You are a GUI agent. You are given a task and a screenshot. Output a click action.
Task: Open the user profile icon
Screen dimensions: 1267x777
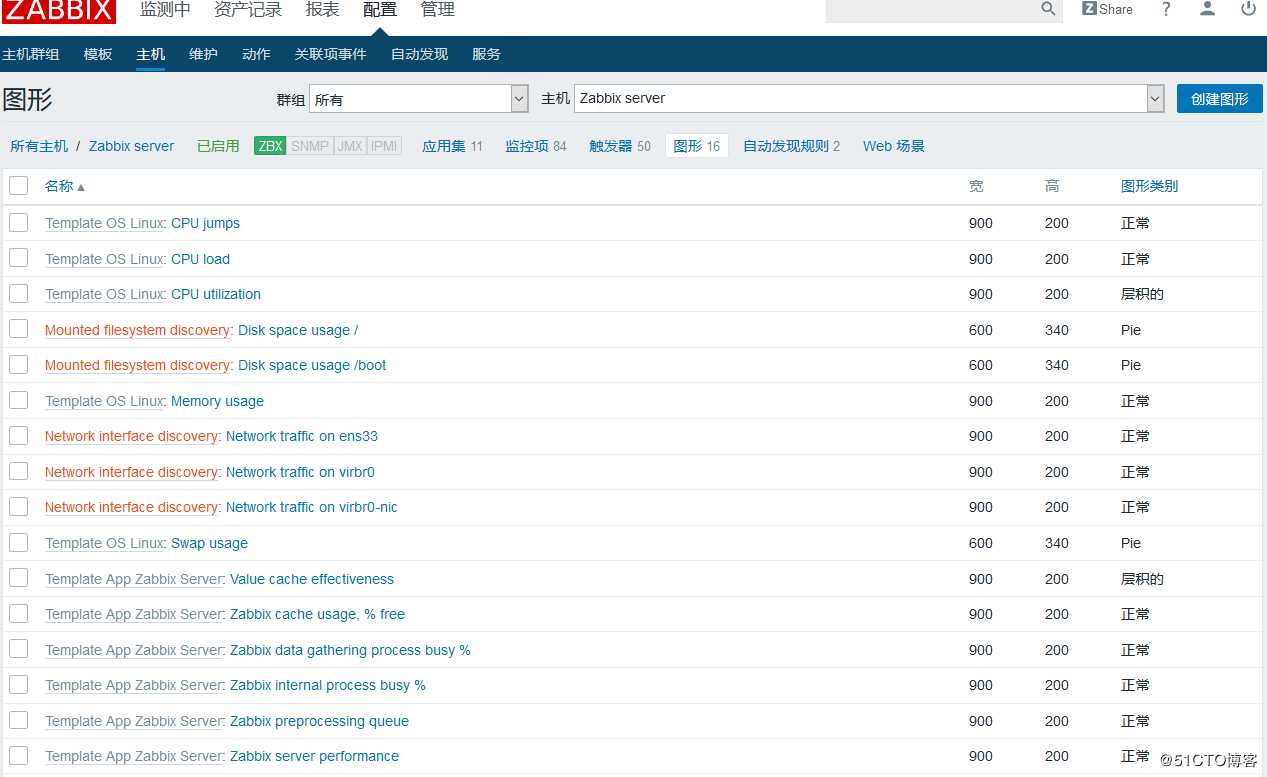pos(1207,9)
